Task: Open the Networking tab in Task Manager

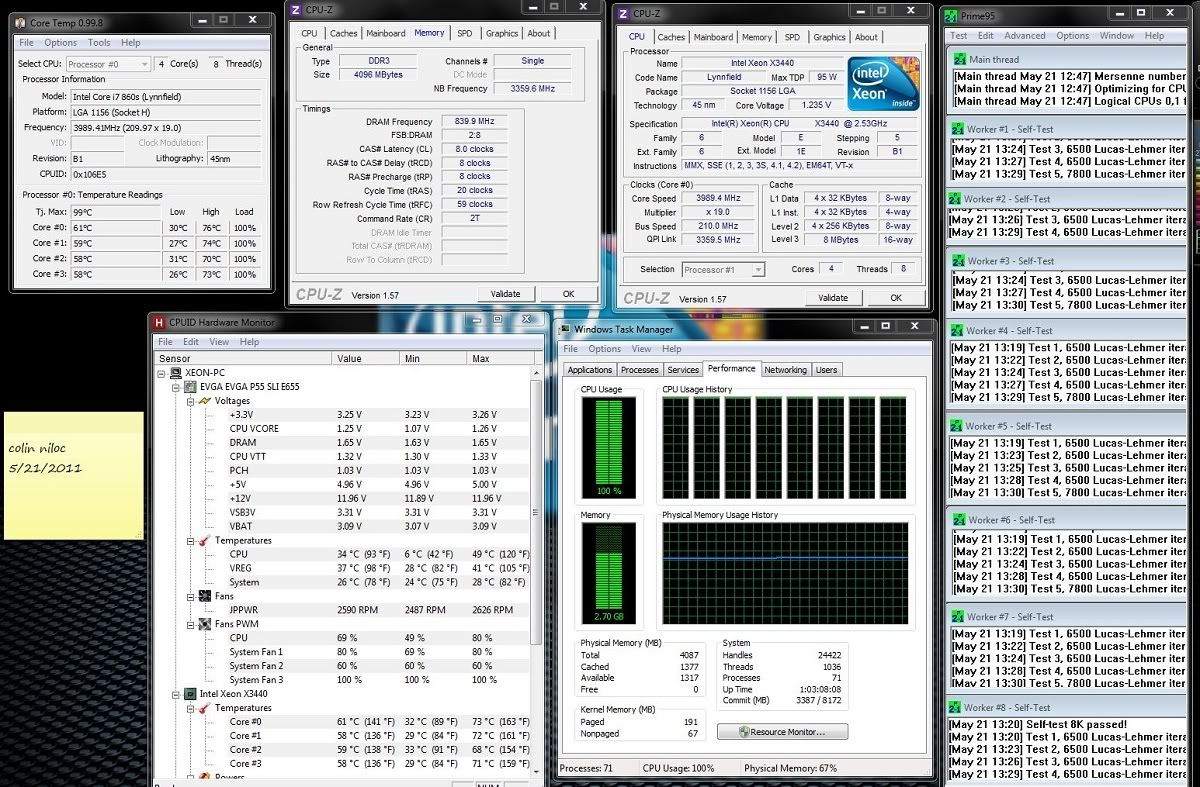Action: (785, 370)
